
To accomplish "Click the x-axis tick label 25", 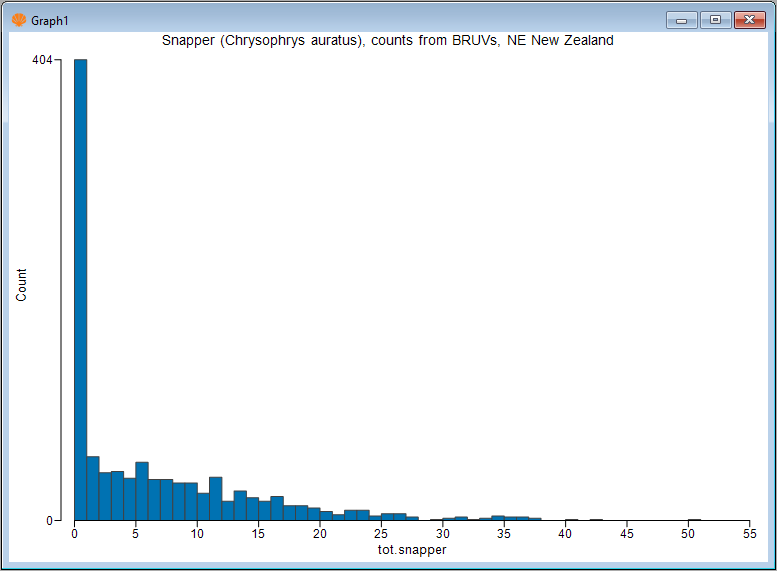I will (381, 535).
